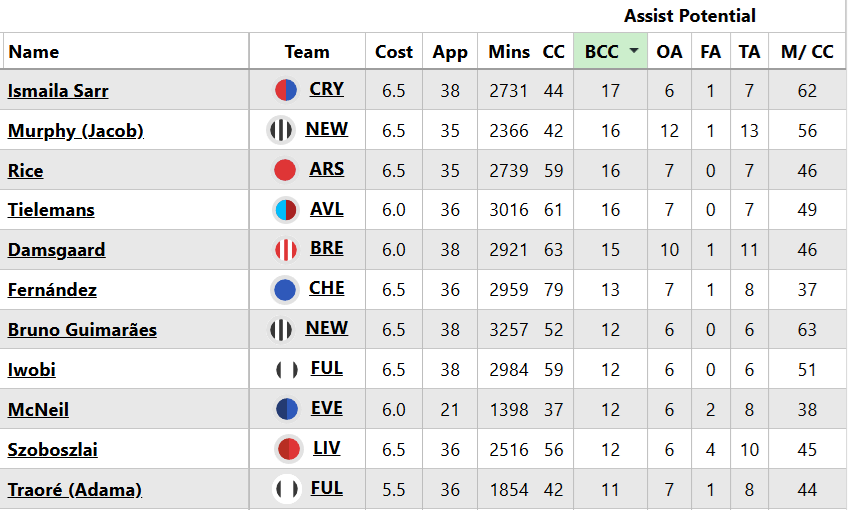Open the FUL team link for Iwobi

click(x=326, y=369)
